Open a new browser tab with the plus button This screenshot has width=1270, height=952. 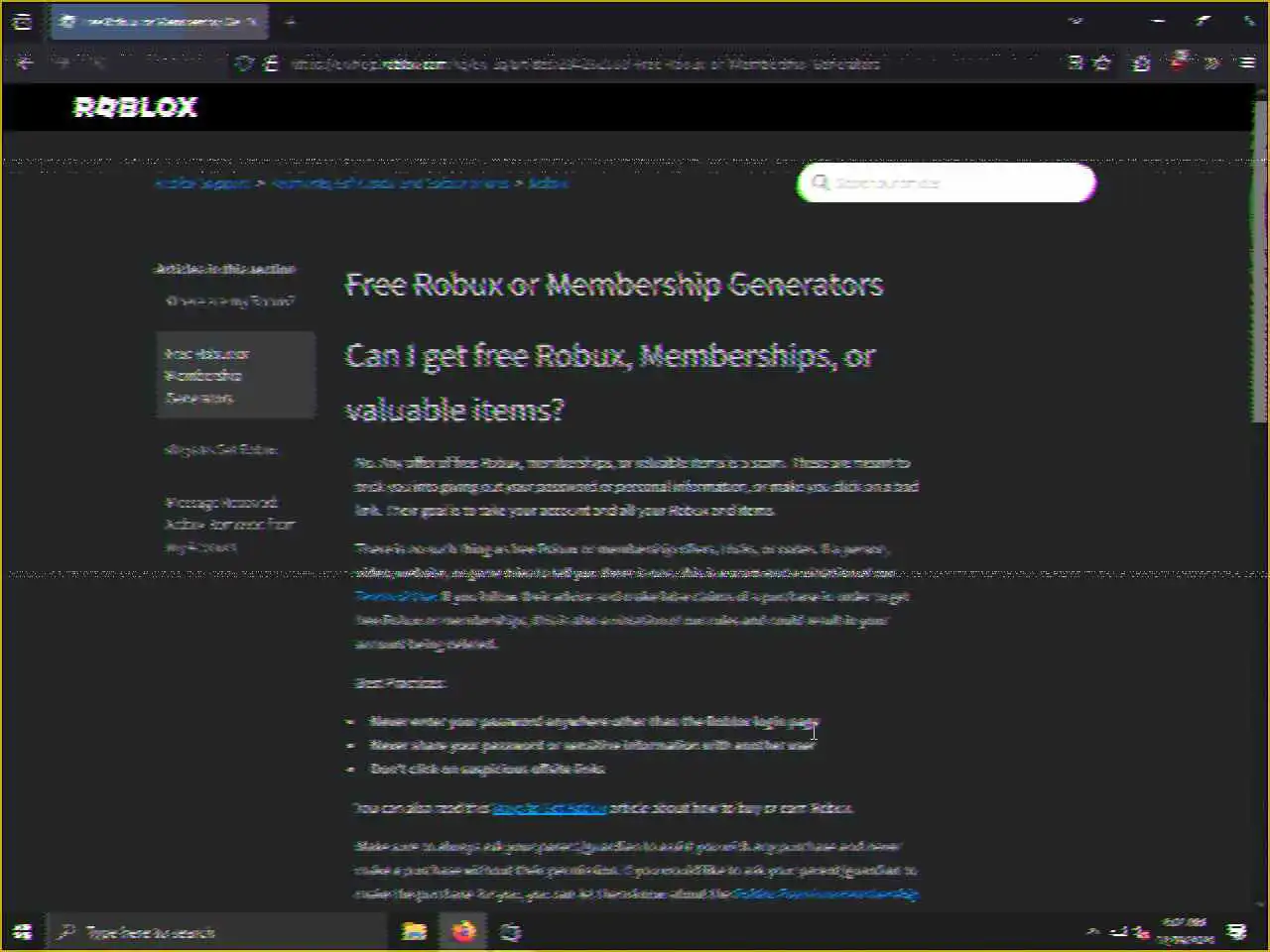[x=290, y=21]
